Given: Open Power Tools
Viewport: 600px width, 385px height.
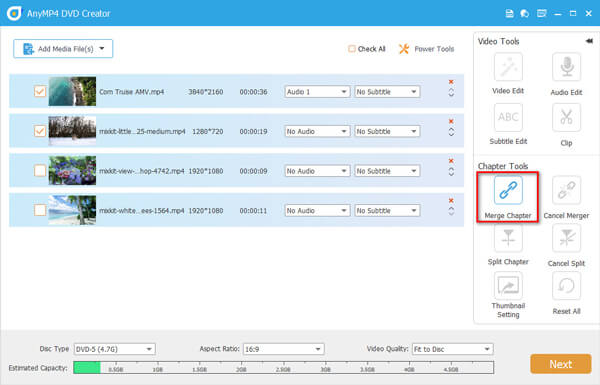Looking at the screenshot, I should (426, 49).
